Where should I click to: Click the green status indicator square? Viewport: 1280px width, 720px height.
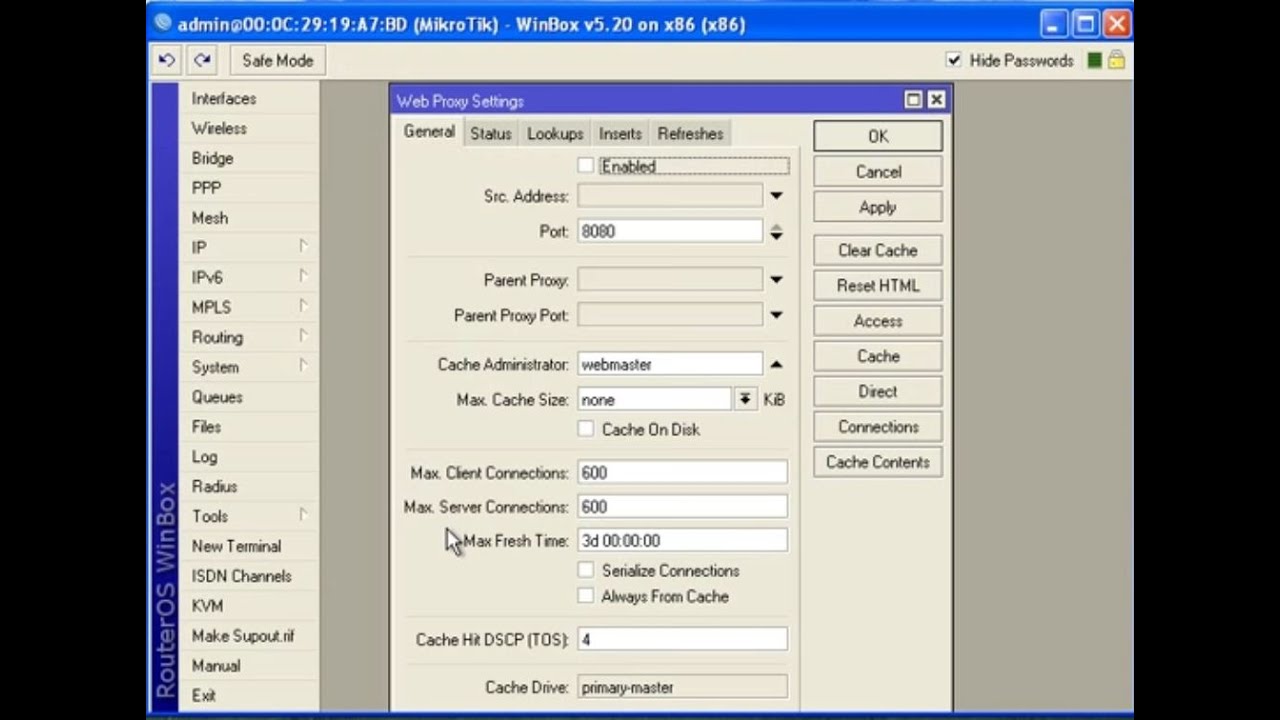pos(1095,60)
